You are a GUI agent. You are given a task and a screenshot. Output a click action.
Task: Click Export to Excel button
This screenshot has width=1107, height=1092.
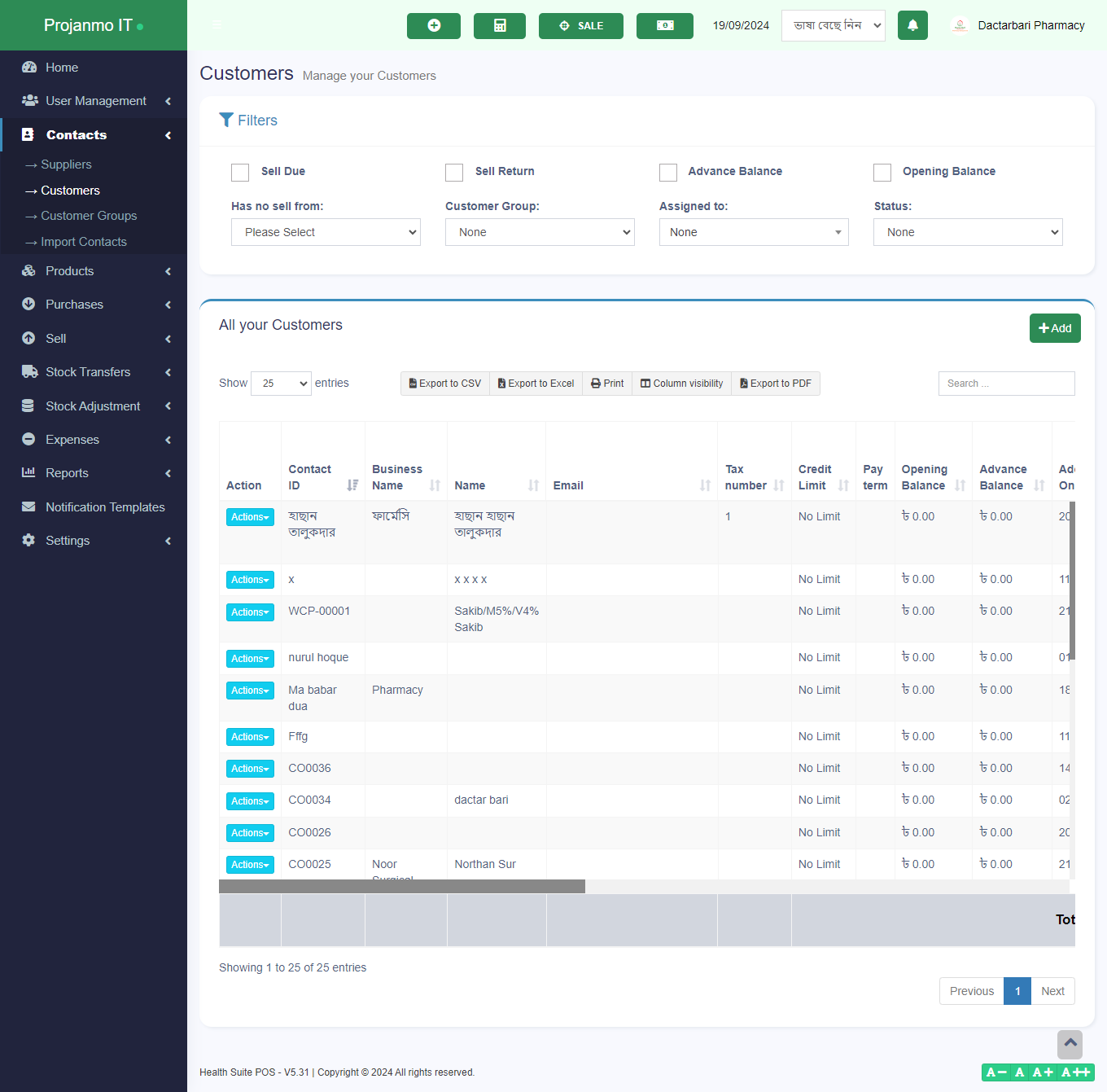click(536, 384)
